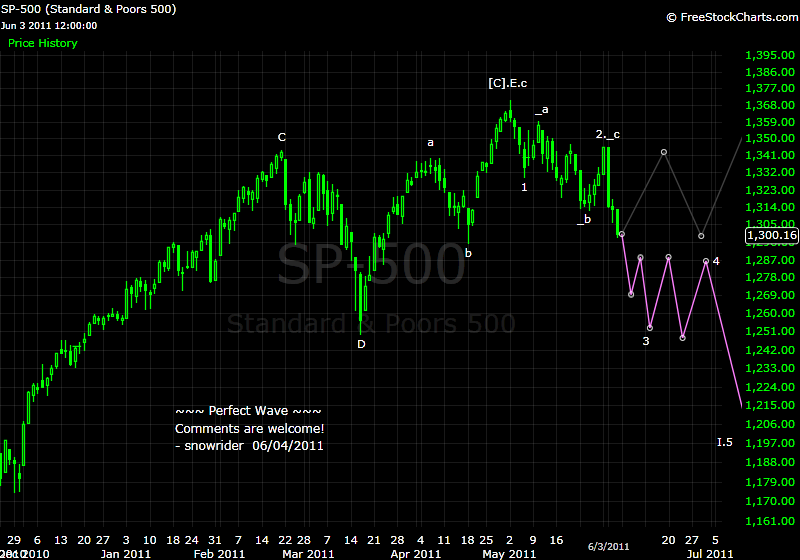This screenshot has width=800, height=560.
Task: Open the FreeStockCharts.com copyright text
Action: point(733,17)
